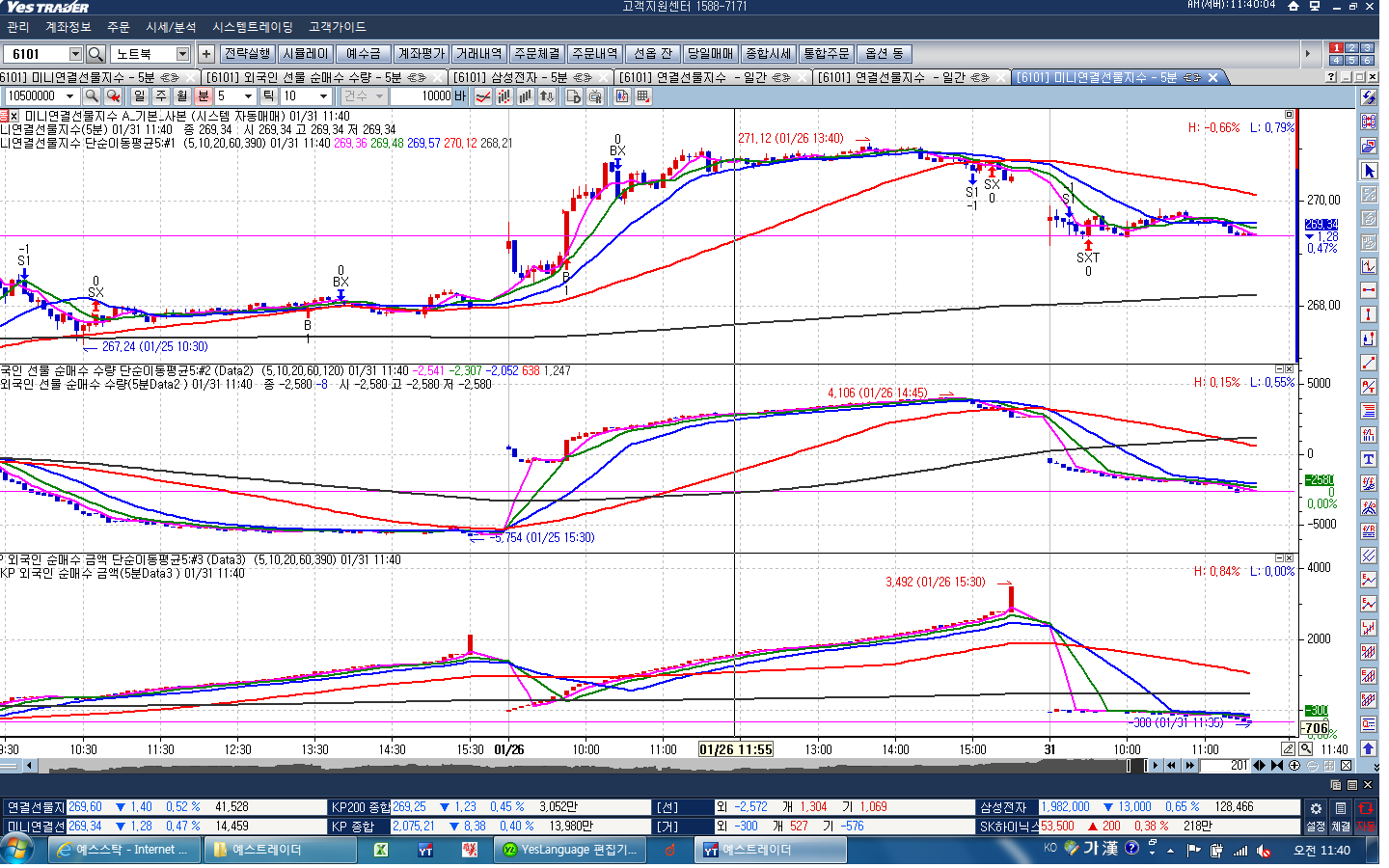
Task: Click the blue up-arrow icon at chart corner
Action: point(1369,748)
